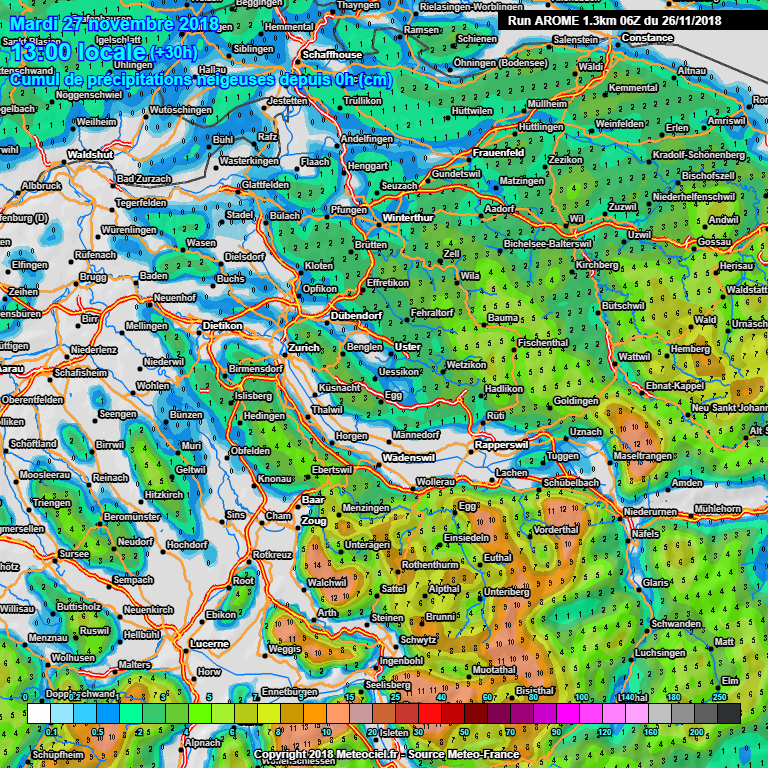768x768 pixels.
Task: Click the Glaris label
Action: point(655,583)
